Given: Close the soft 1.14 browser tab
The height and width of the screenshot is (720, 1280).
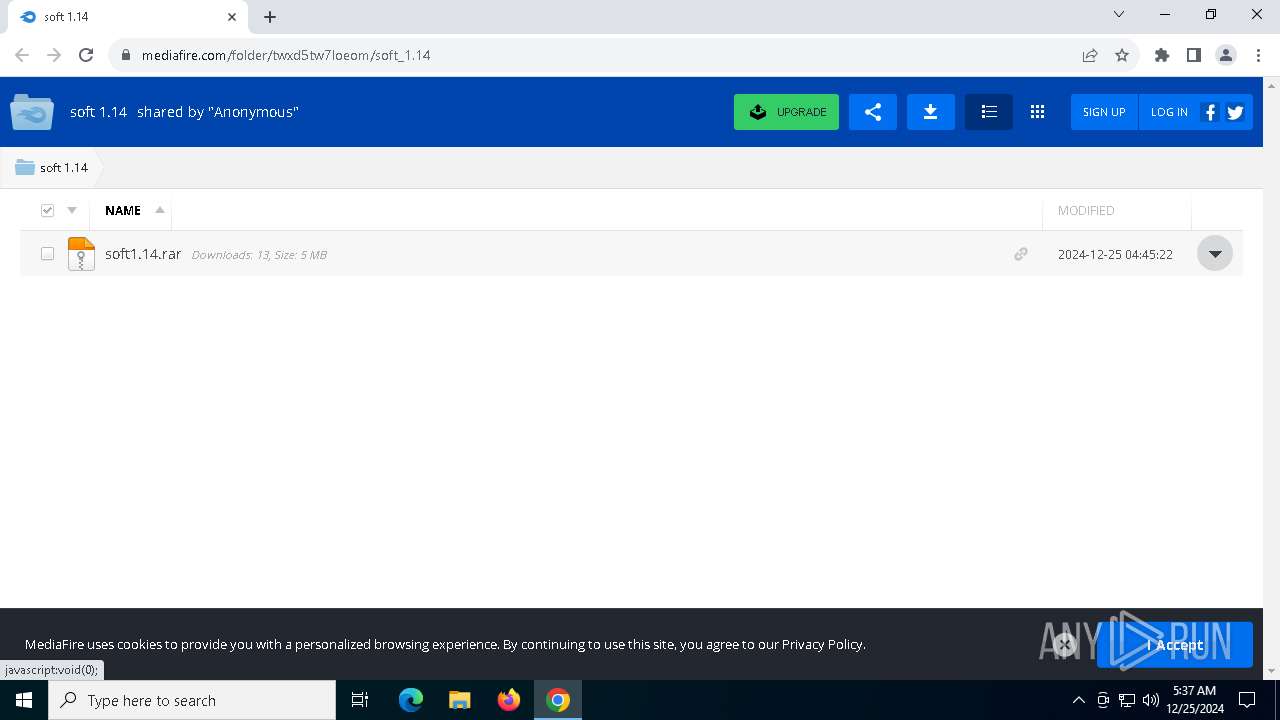Looking at the screenshot, I should tap(231, 17).
